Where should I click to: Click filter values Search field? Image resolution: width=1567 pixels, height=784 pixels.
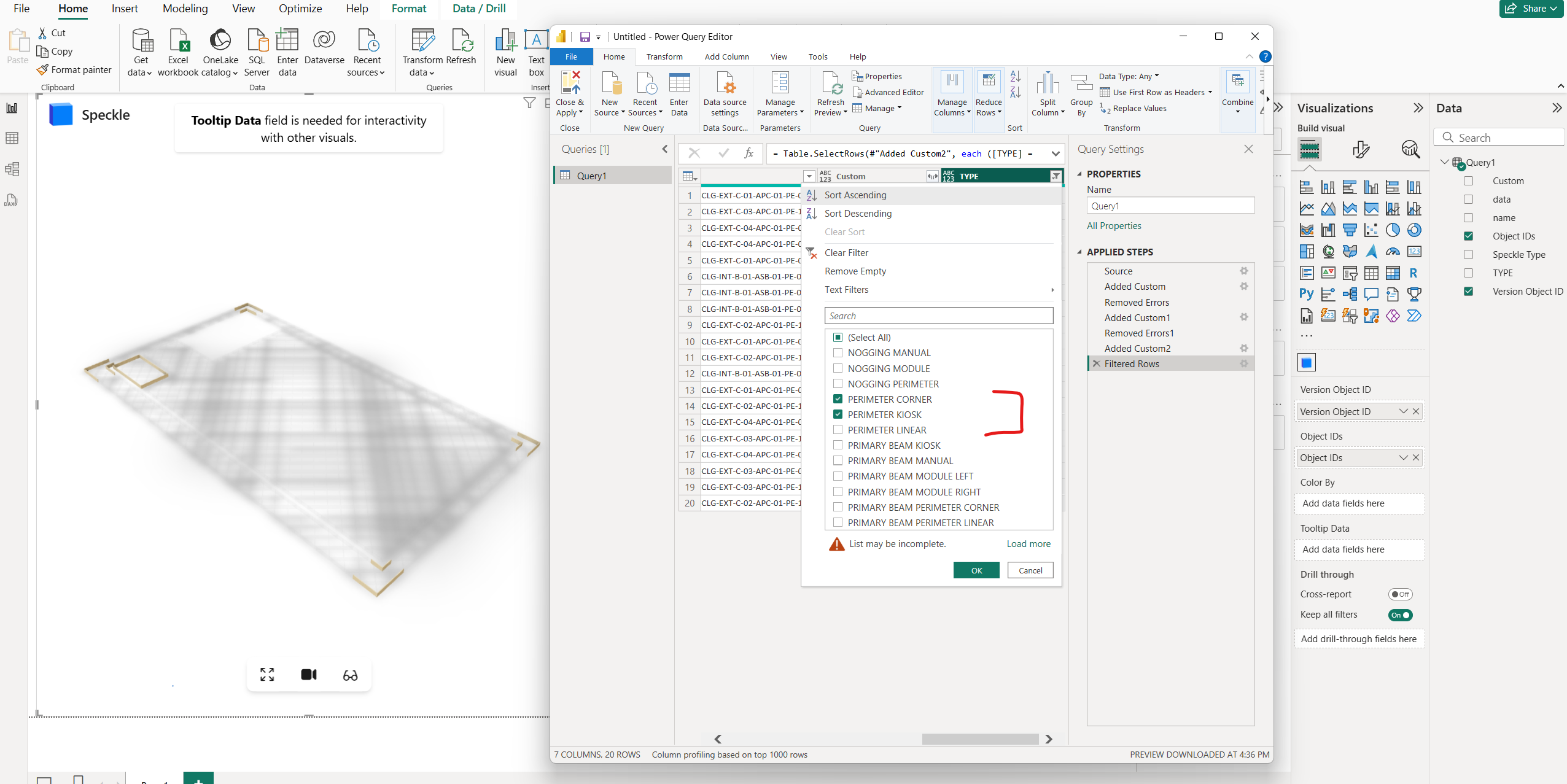point(938,316)
